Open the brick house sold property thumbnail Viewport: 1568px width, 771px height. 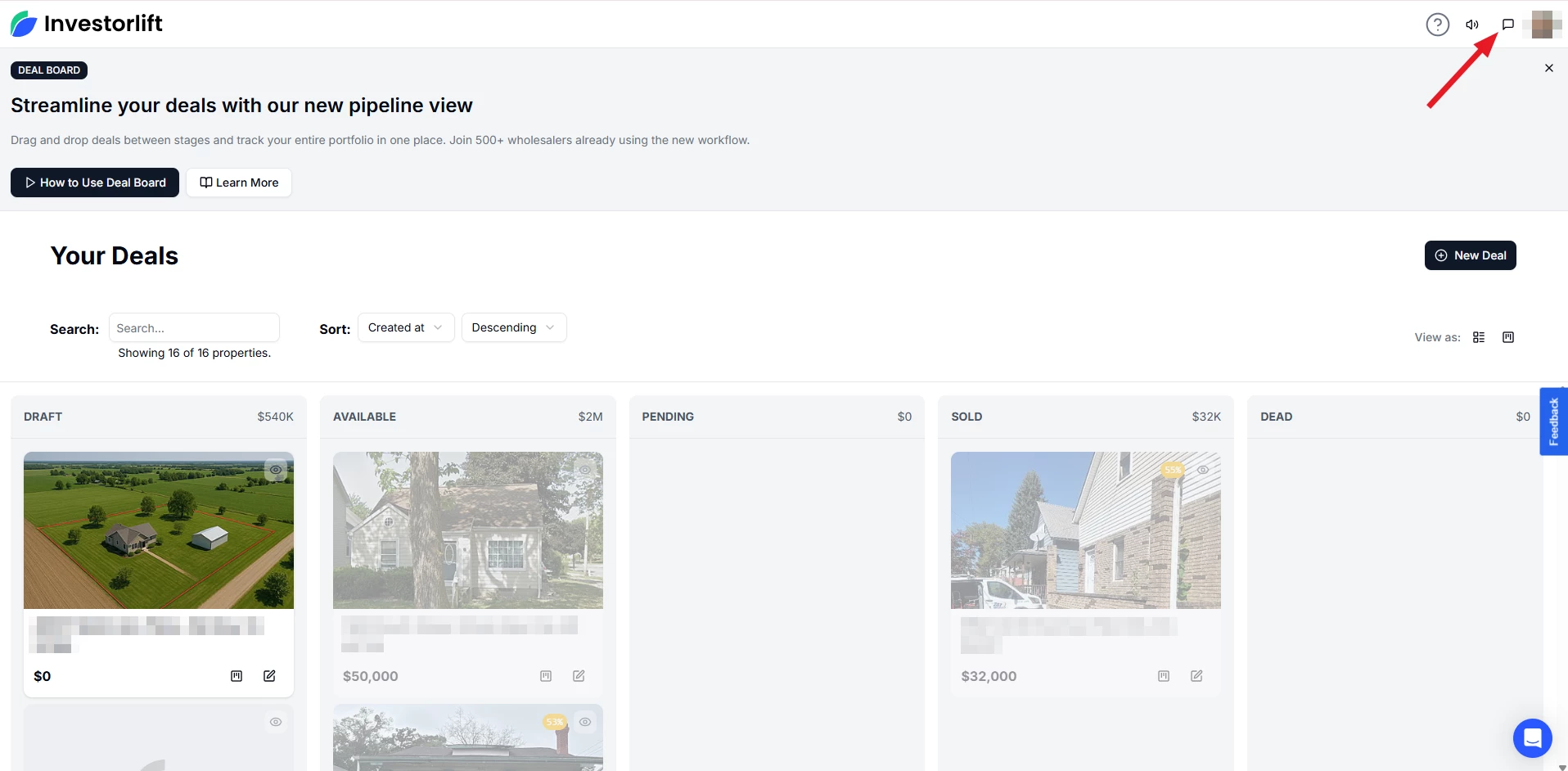click(1086, 530)
